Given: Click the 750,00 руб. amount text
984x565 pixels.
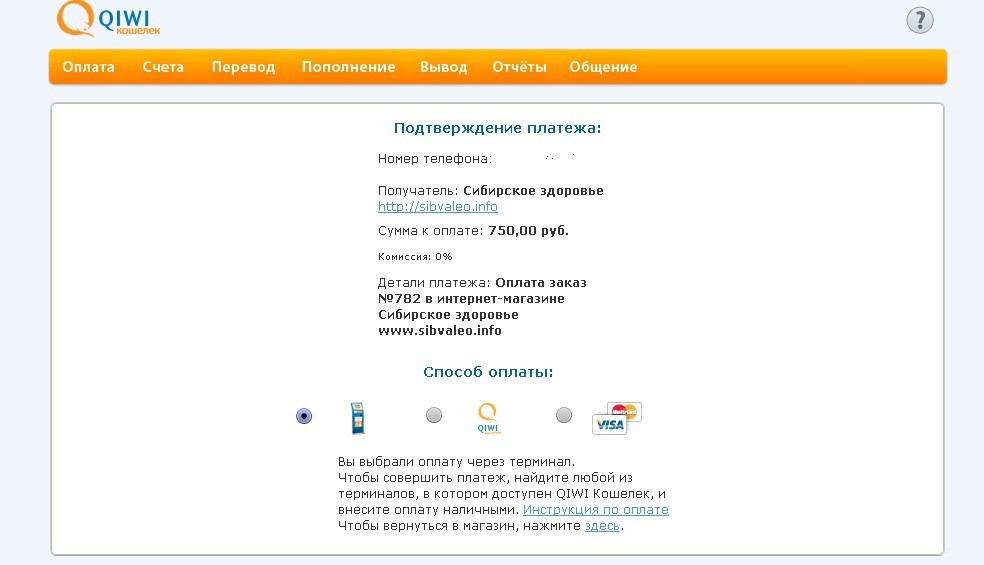Looking at the screenshot, I should point(528,230).
